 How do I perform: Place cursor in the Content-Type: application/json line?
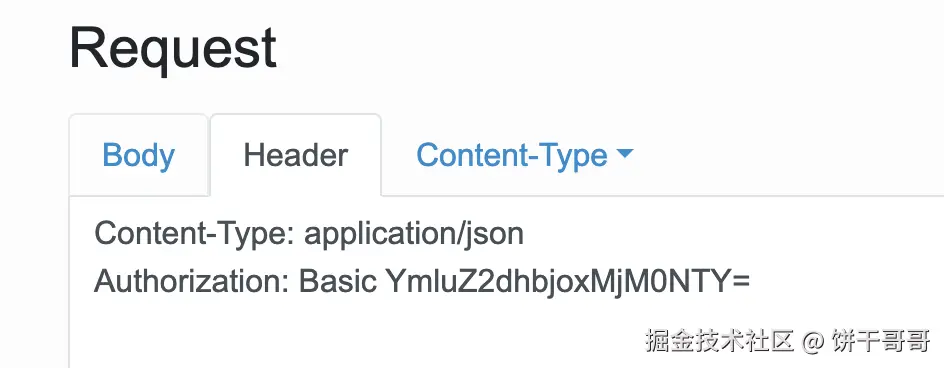[309, 234]
